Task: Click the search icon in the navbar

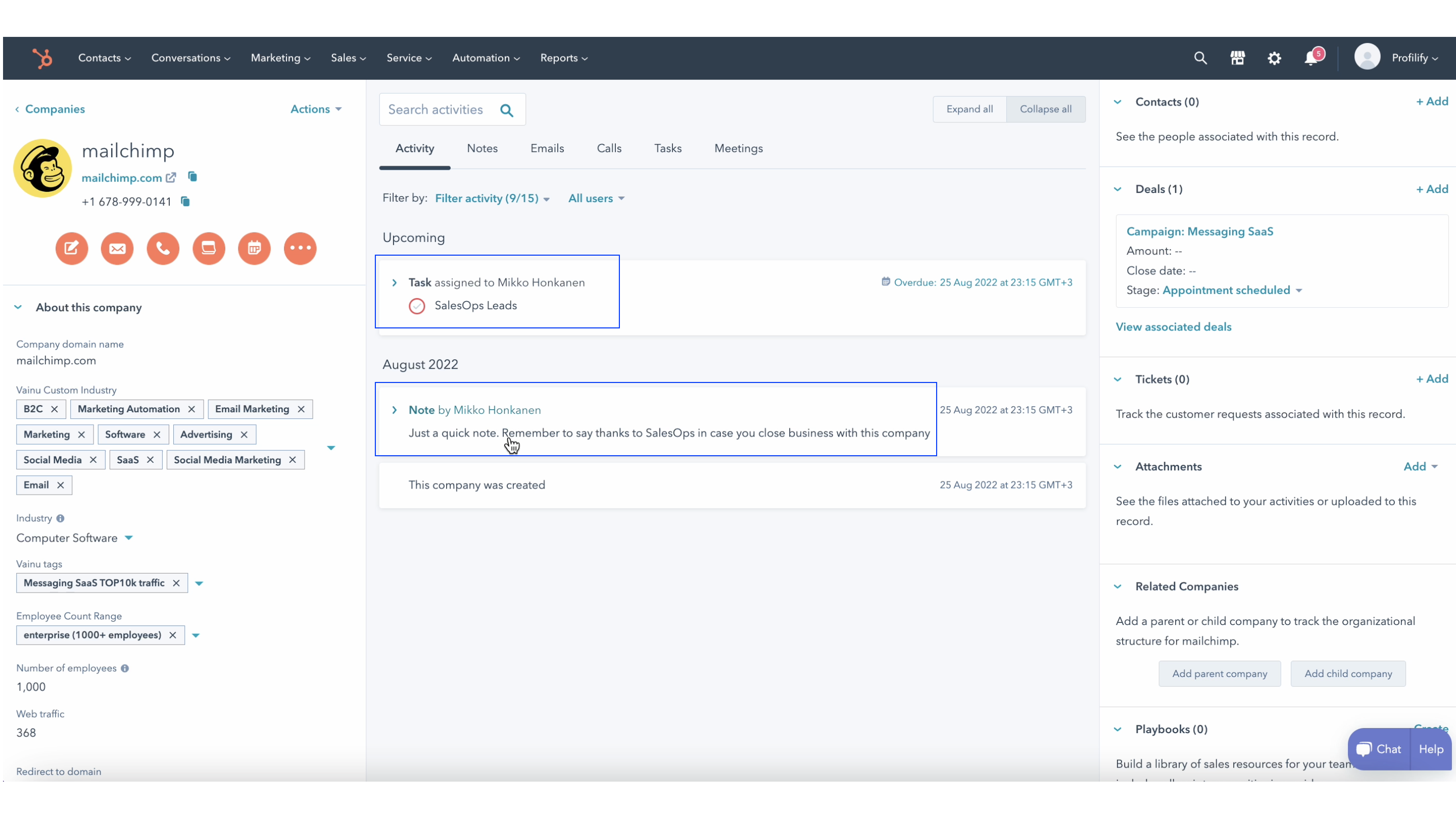Action: pos(1200,58)
